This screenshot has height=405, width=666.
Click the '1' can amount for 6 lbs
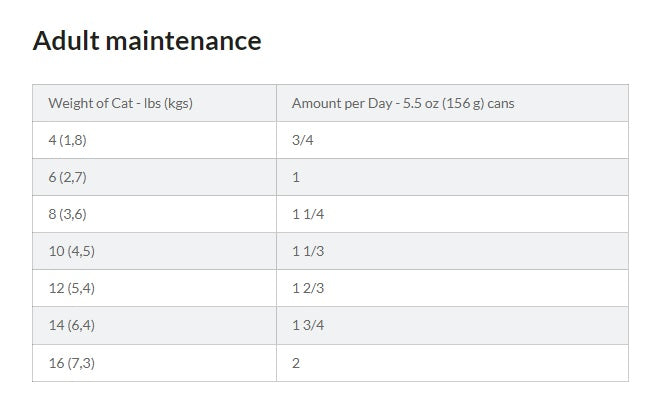point(296,177)
